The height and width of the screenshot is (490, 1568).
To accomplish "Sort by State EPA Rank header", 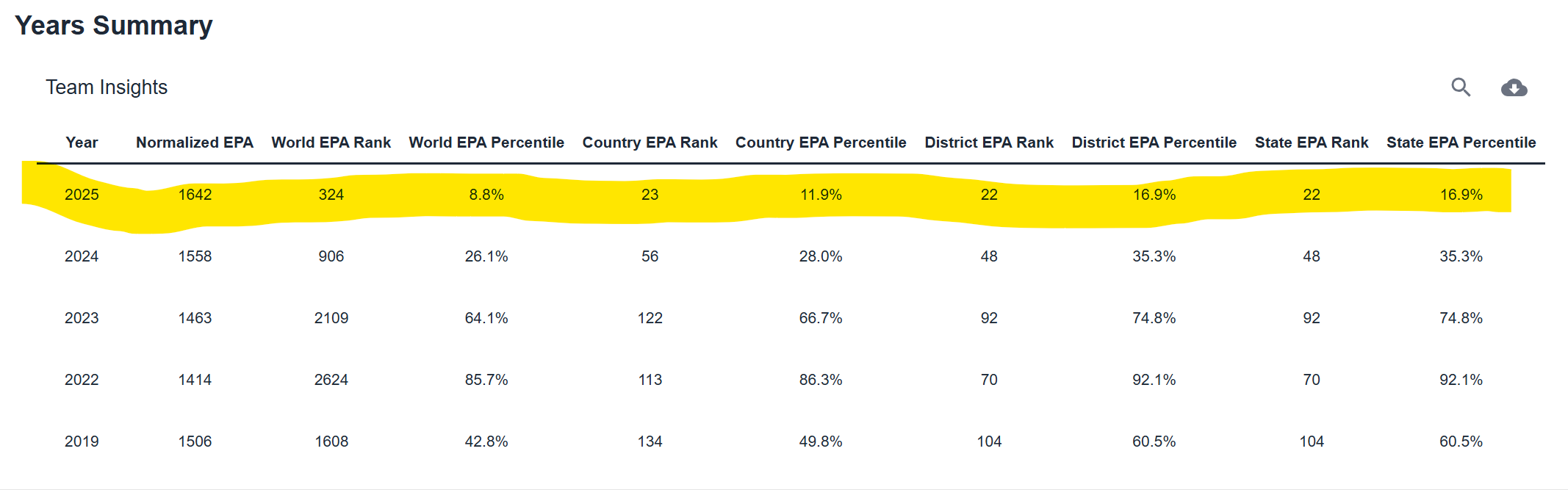I will pos(1312,143).
